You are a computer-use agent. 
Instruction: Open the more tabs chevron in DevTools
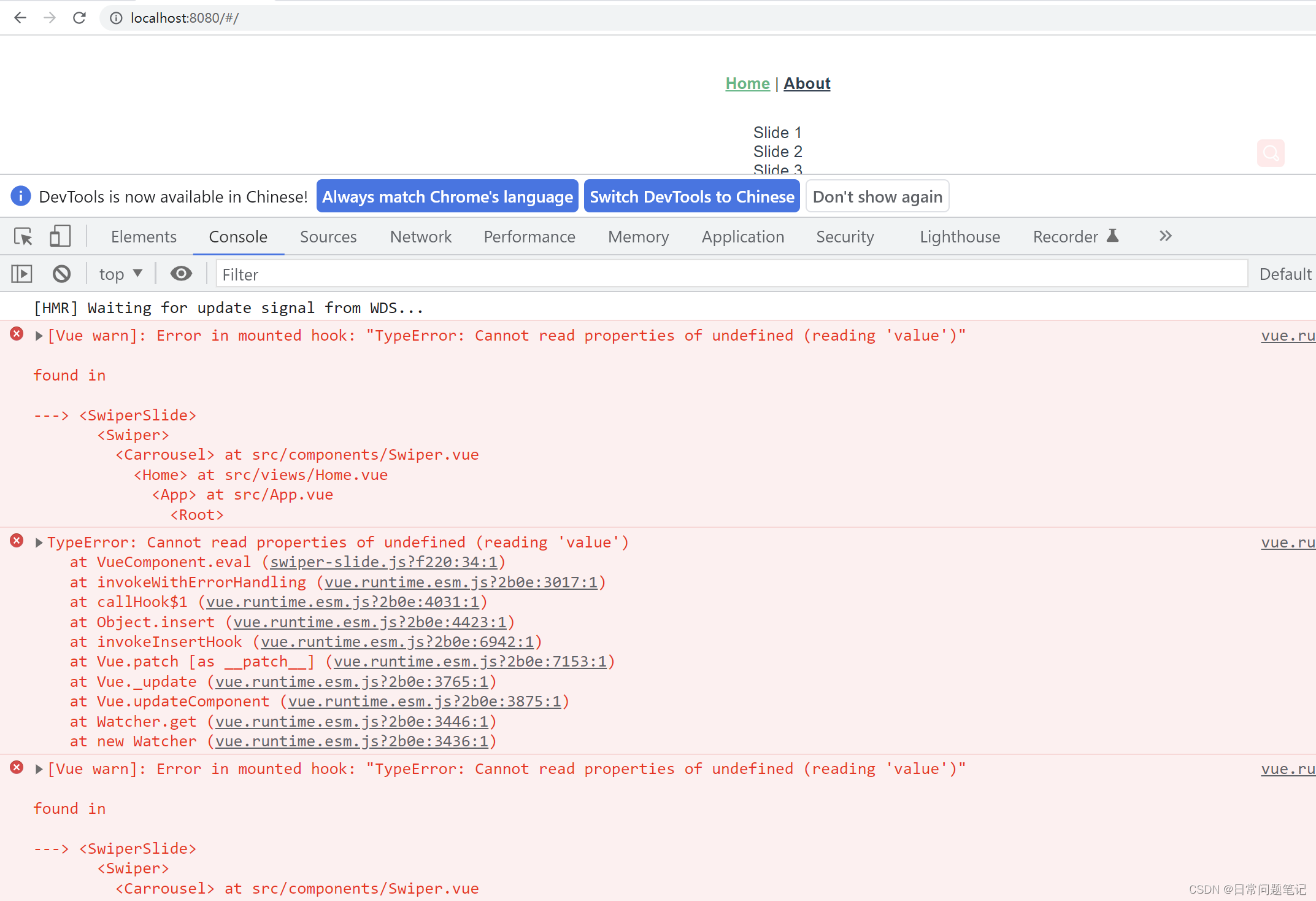pos(1165,236)
